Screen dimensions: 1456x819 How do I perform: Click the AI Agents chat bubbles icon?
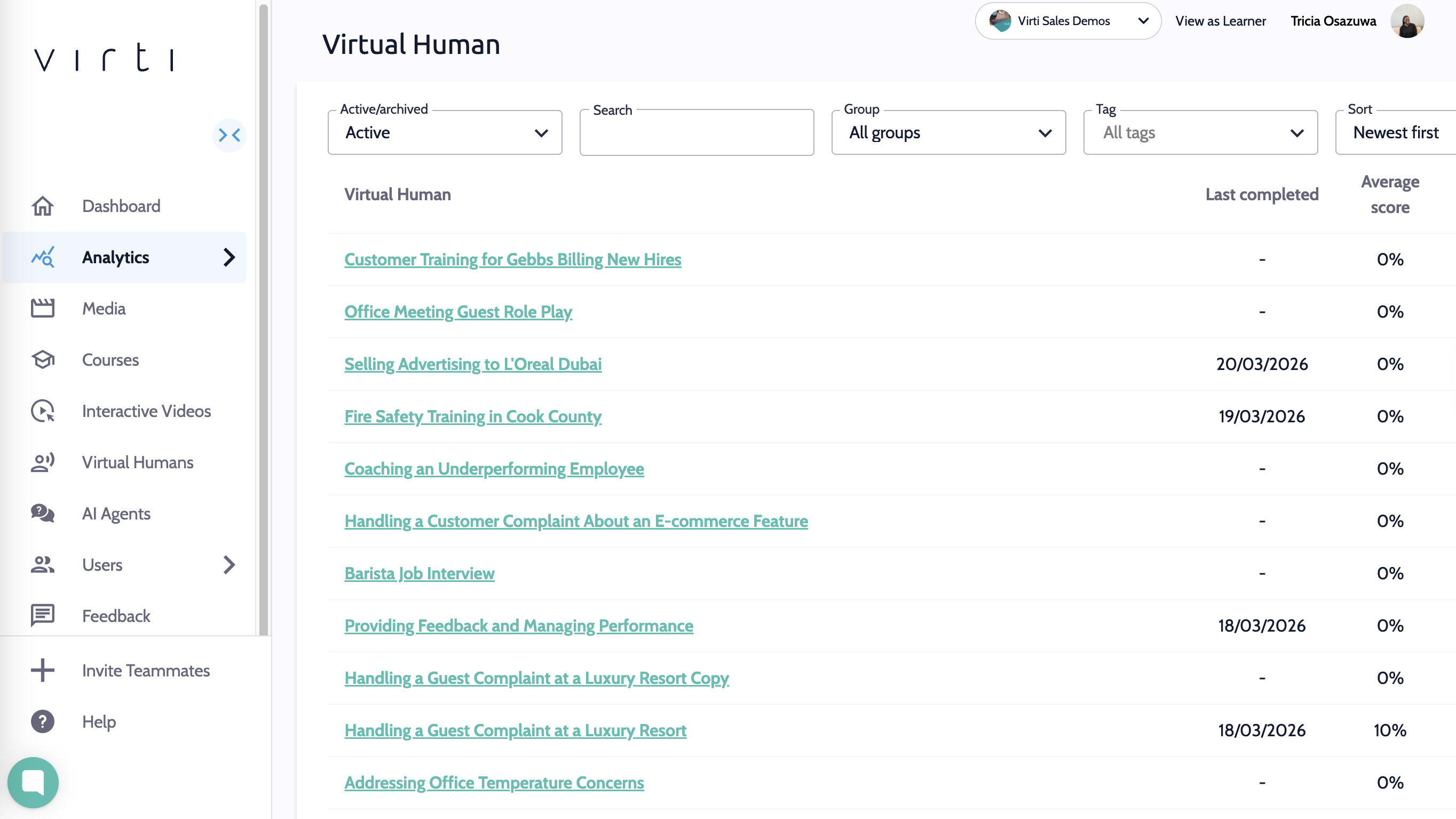point(42,513)
